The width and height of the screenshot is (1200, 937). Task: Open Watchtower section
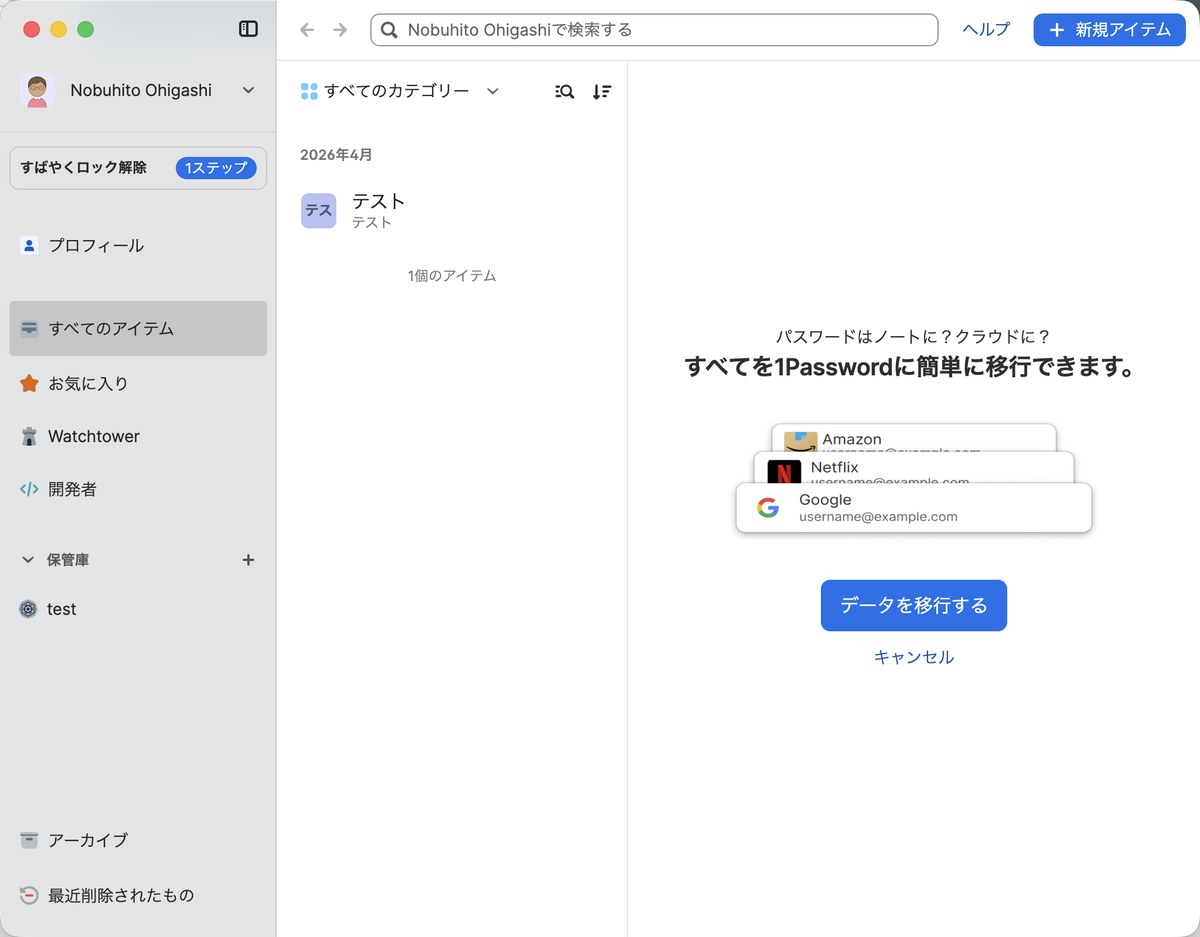point(138,436)
